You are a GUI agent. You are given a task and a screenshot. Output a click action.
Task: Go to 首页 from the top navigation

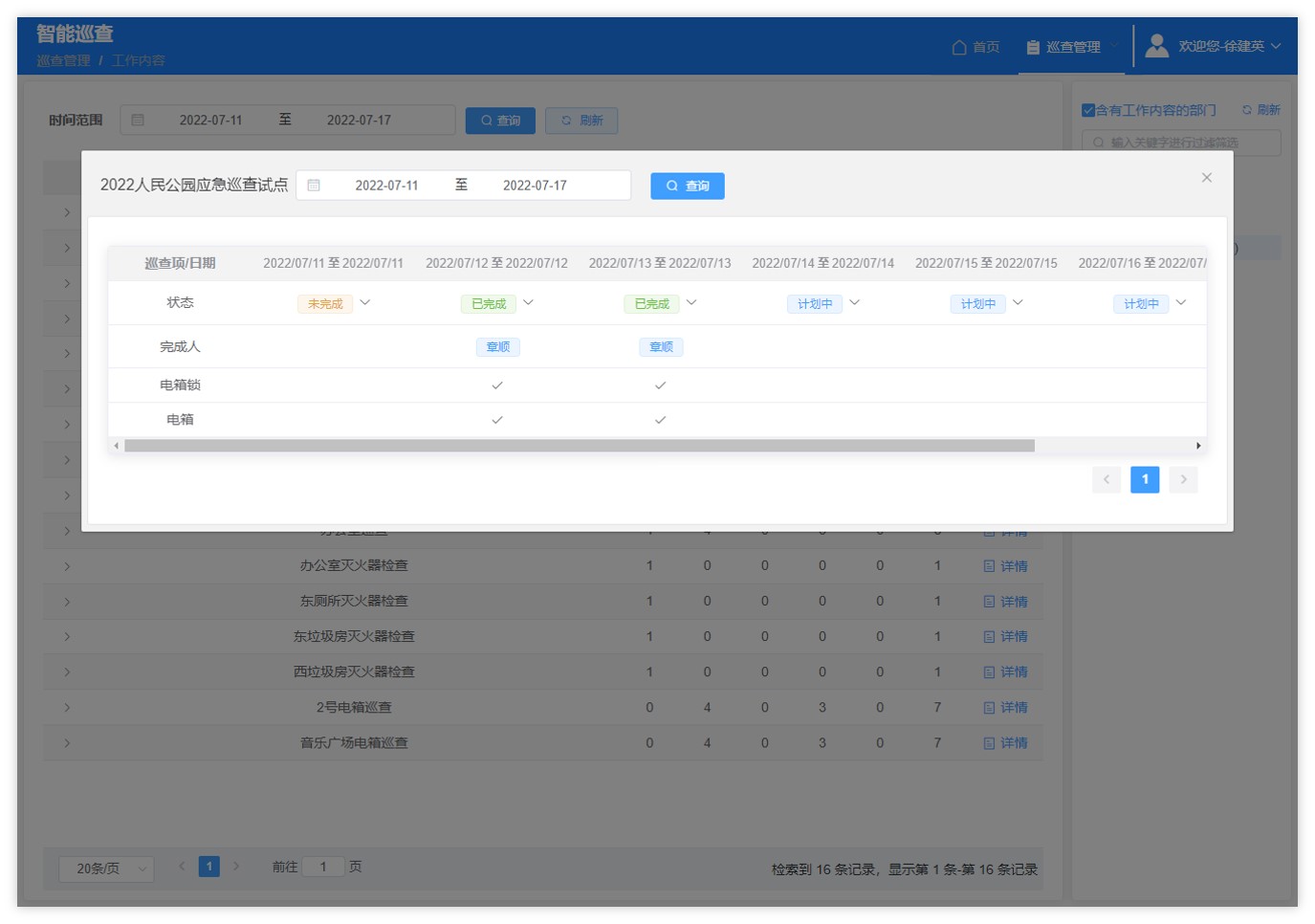click(975, 47)
